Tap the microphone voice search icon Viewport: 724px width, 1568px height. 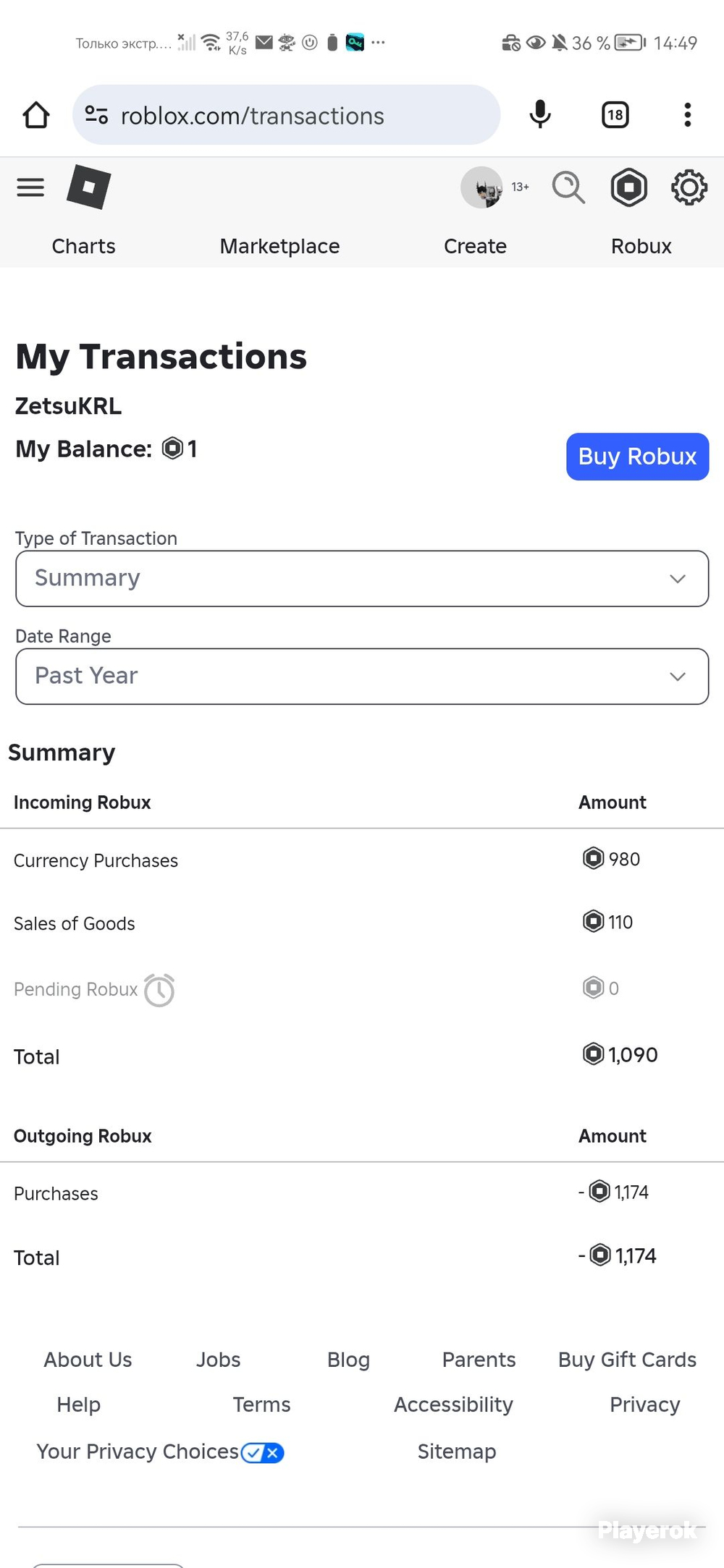tap(540, 114)
